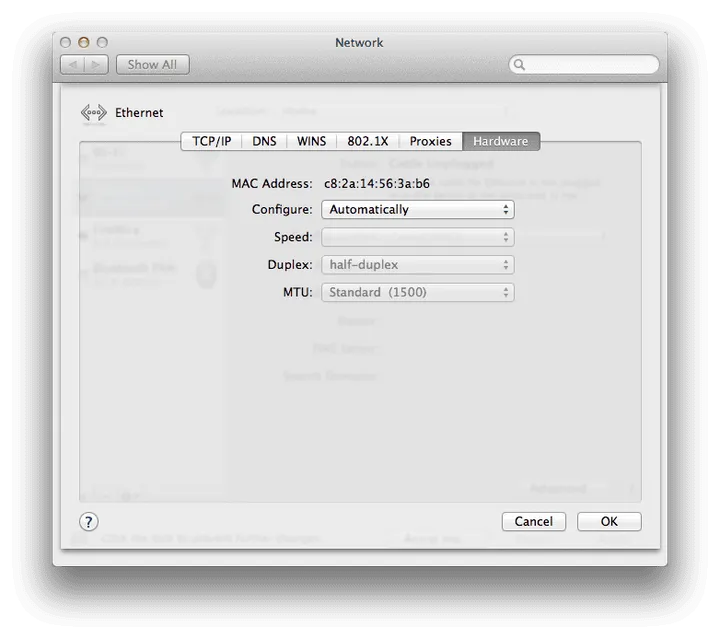This screenshot has height=639, width=720.
Task: Click the magnifying glass in search field
Action: [x=519, y=65]
